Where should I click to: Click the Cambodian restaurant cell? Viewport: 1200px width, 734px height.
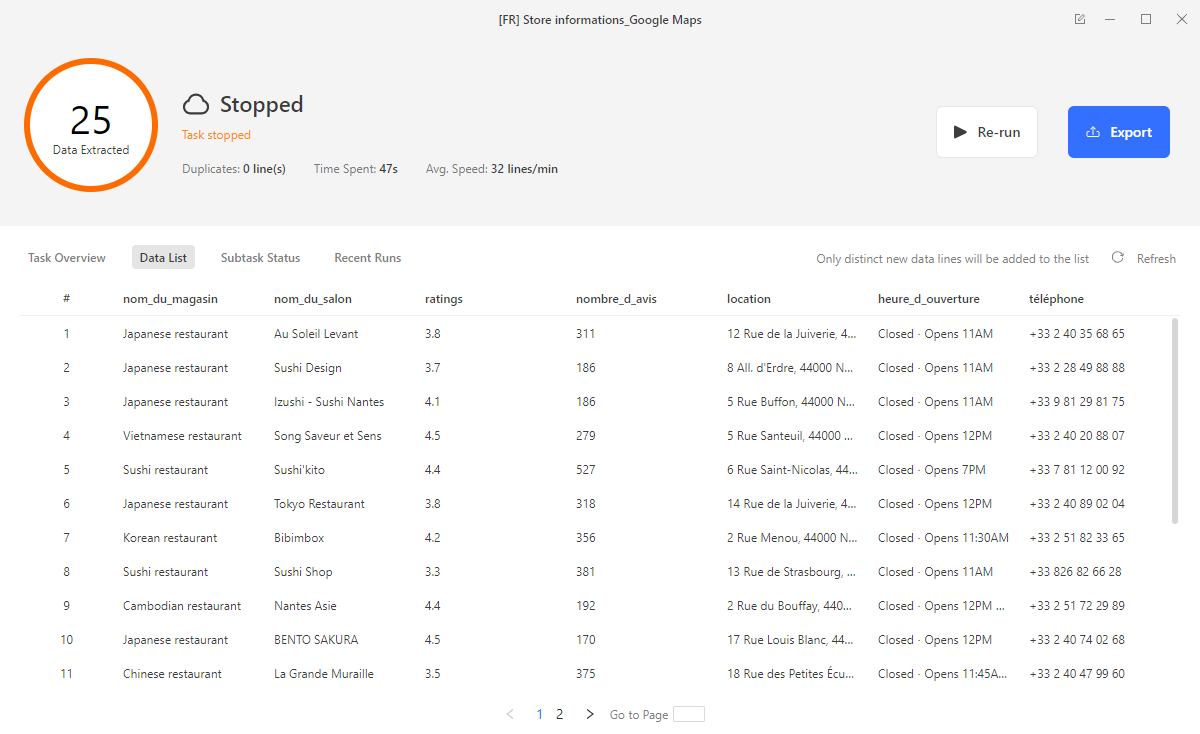pyautogui.click(x=182, y=606)
